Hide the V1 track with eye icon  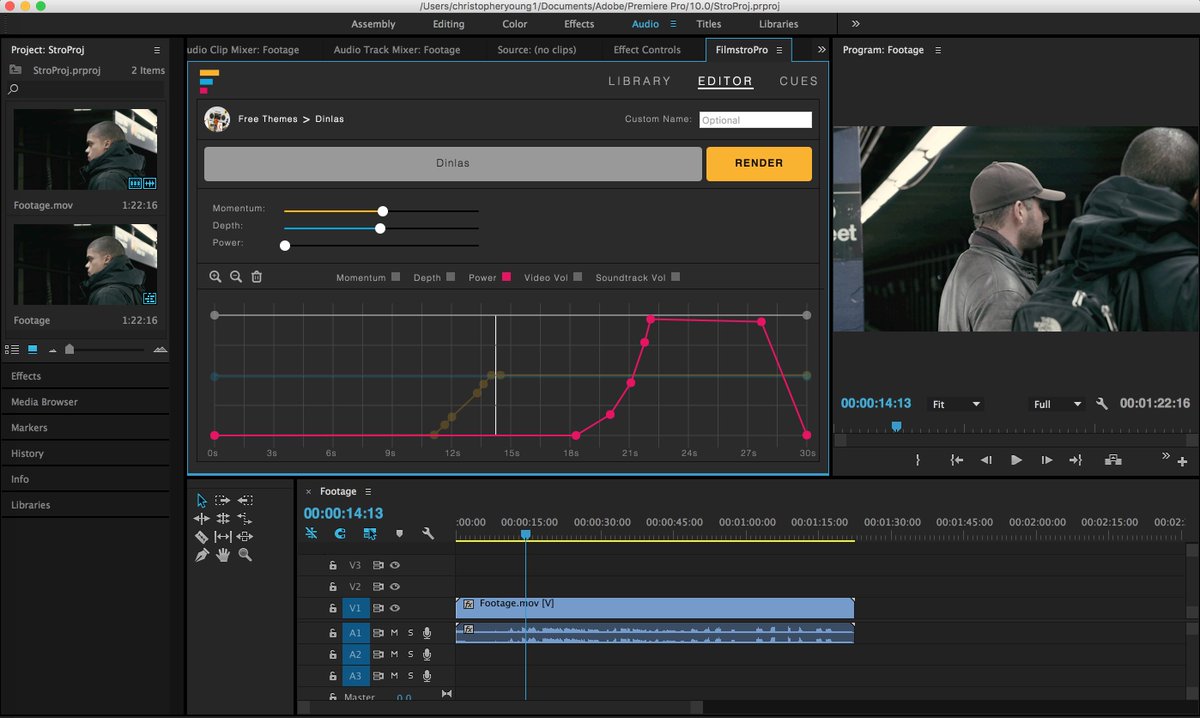click(395, 608)
